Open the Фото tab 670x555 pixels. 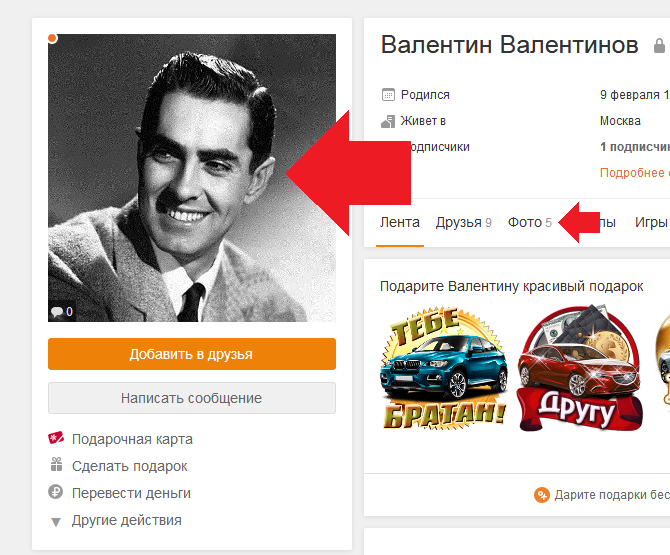coord(529,223)
